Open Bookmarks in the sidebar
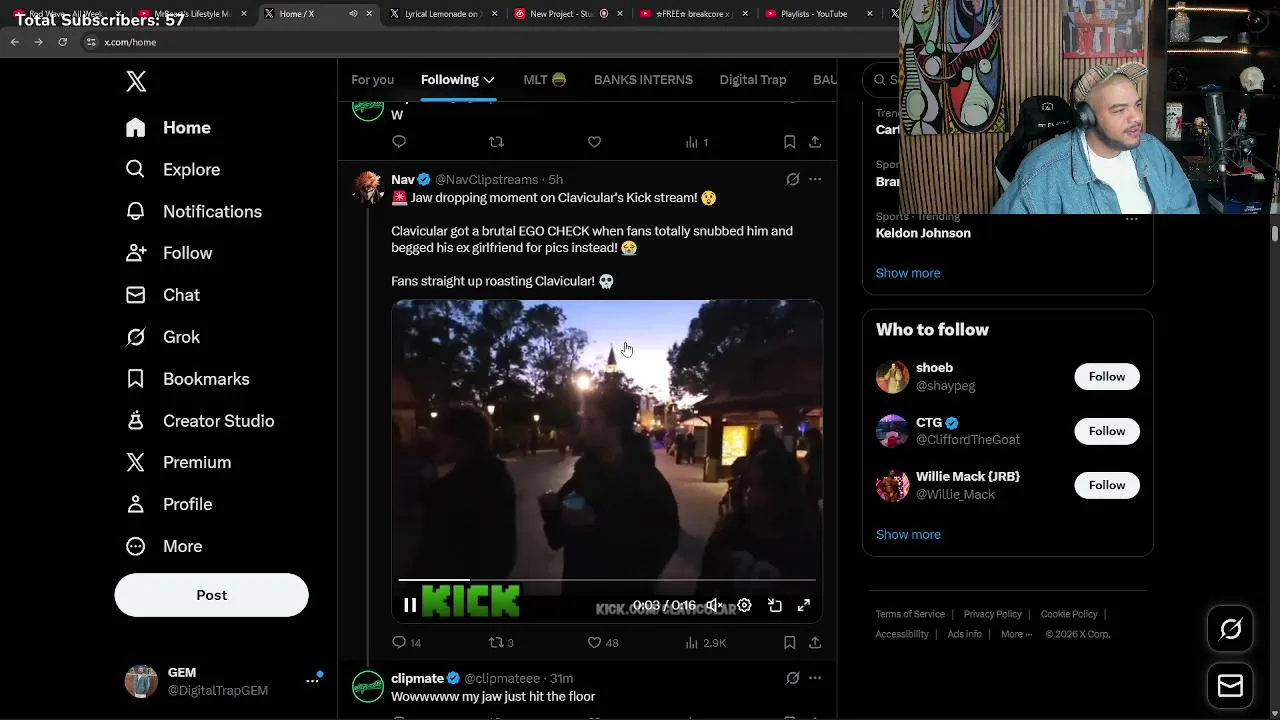Viewport: 1280px width, 720px height. [187, 380]
